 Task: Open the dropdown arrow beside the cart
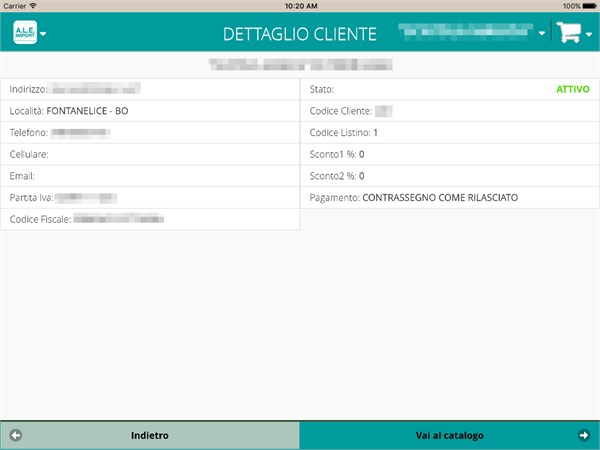pos(589,34)
